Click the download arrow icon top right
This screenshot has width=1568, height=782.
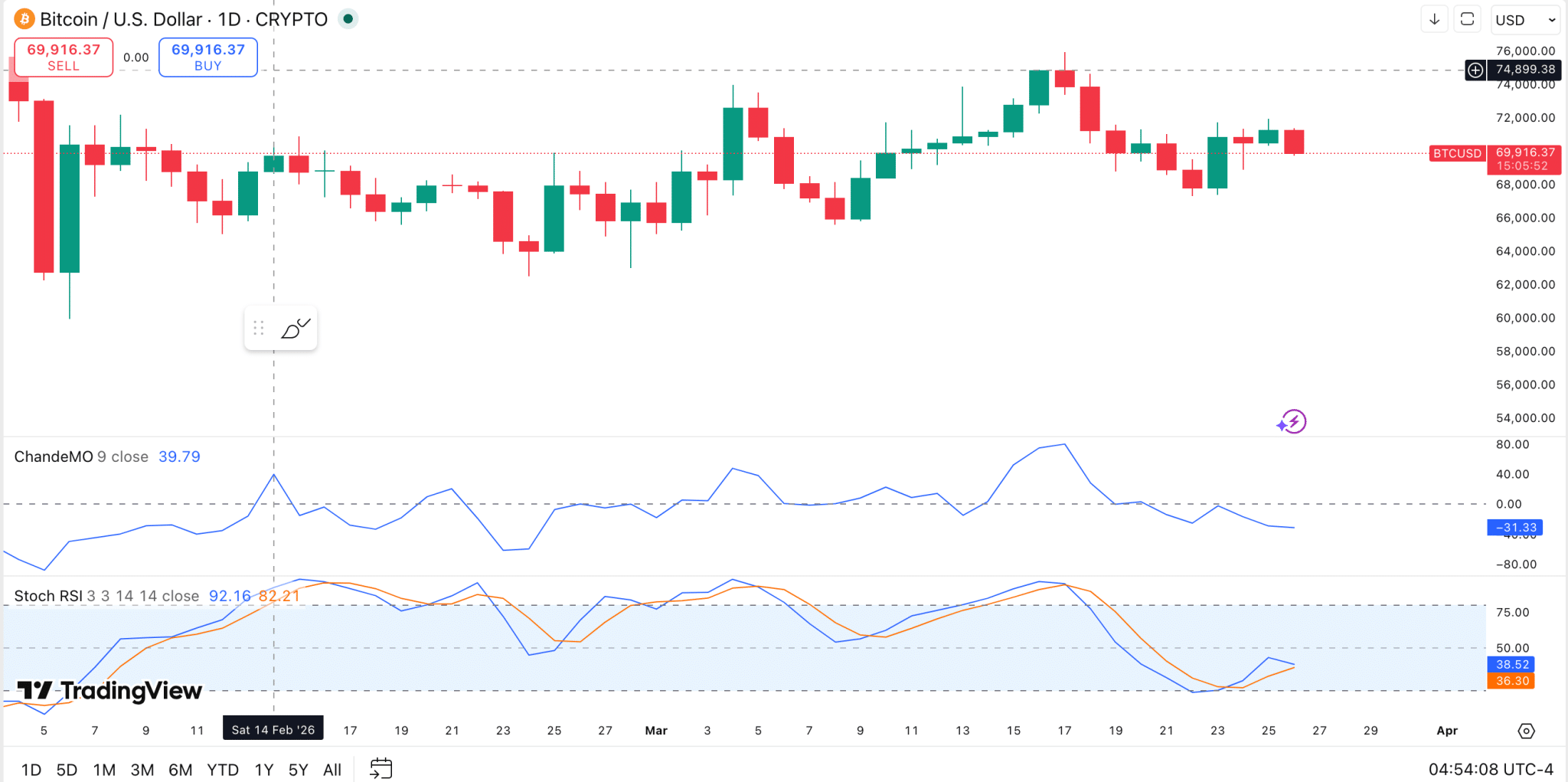(x=1435, y=19)
